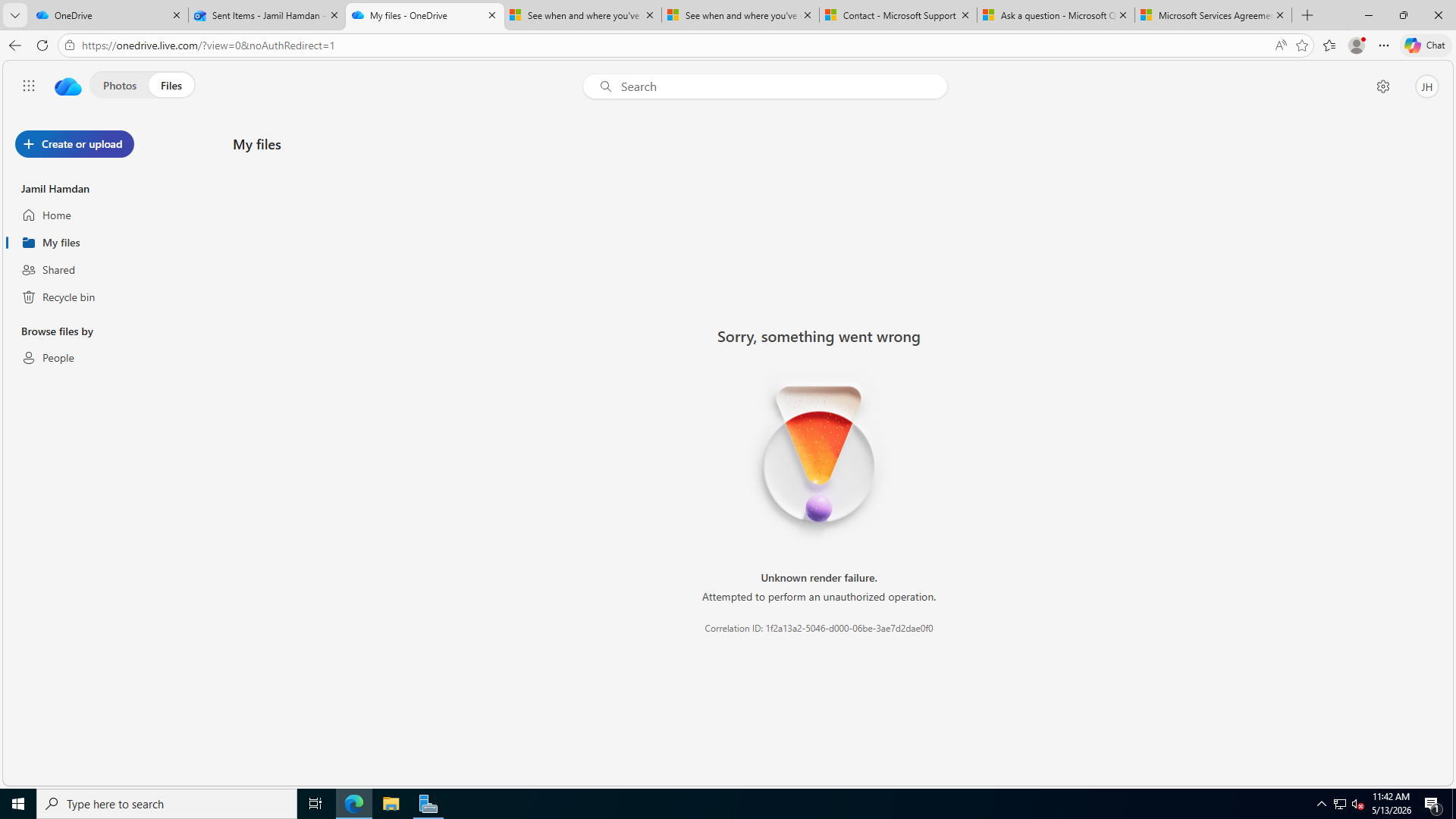Viewport: 1456px width, 819px height.
Task: Click Create or upload button
Action: pyautogui.click(x=74, y=144)
